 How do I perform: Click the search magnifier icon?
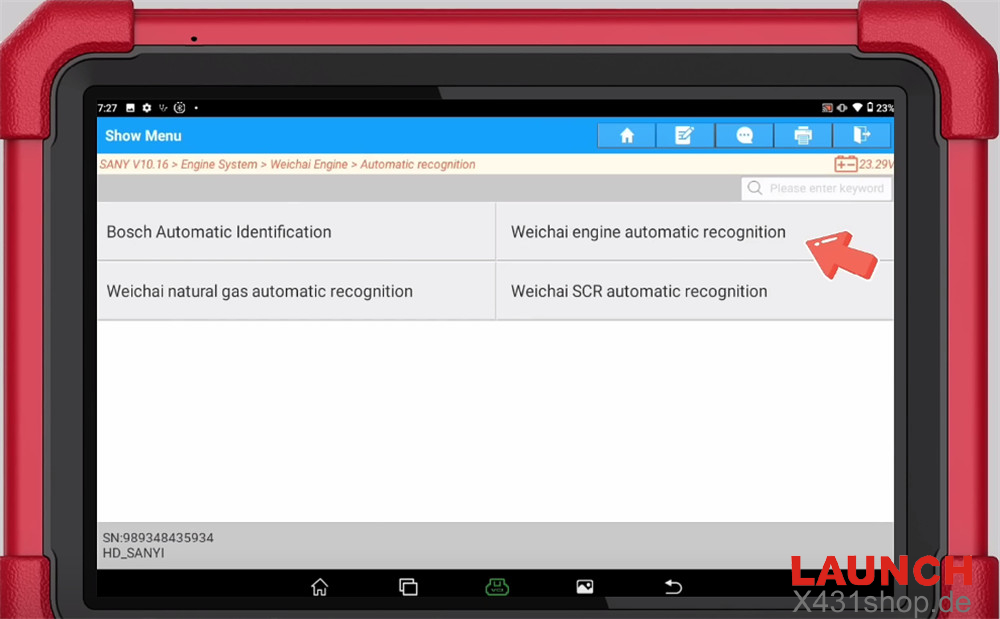coord(755,188)
